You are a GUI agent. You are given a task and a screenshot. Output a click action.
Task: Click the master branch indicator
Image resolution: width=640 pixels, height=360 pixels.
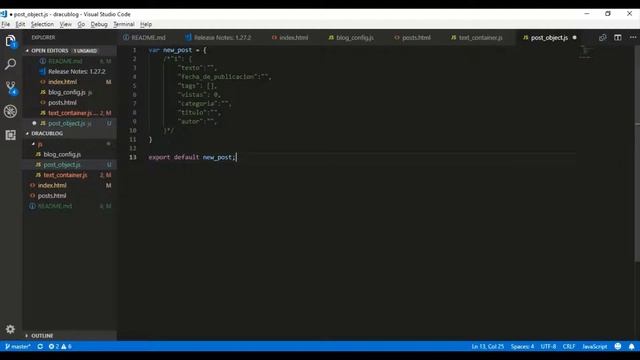(x=18, y=347)
